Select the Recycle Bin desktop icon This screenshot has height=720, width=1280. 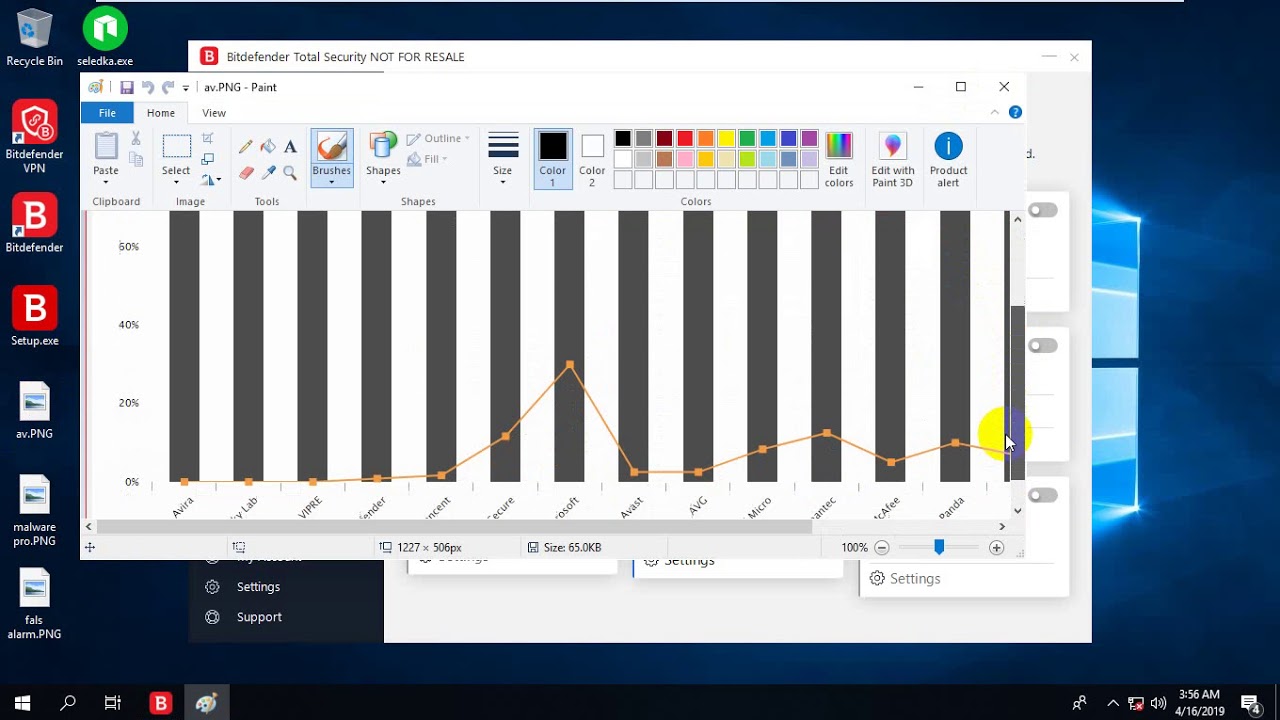(x=35, y=38)
